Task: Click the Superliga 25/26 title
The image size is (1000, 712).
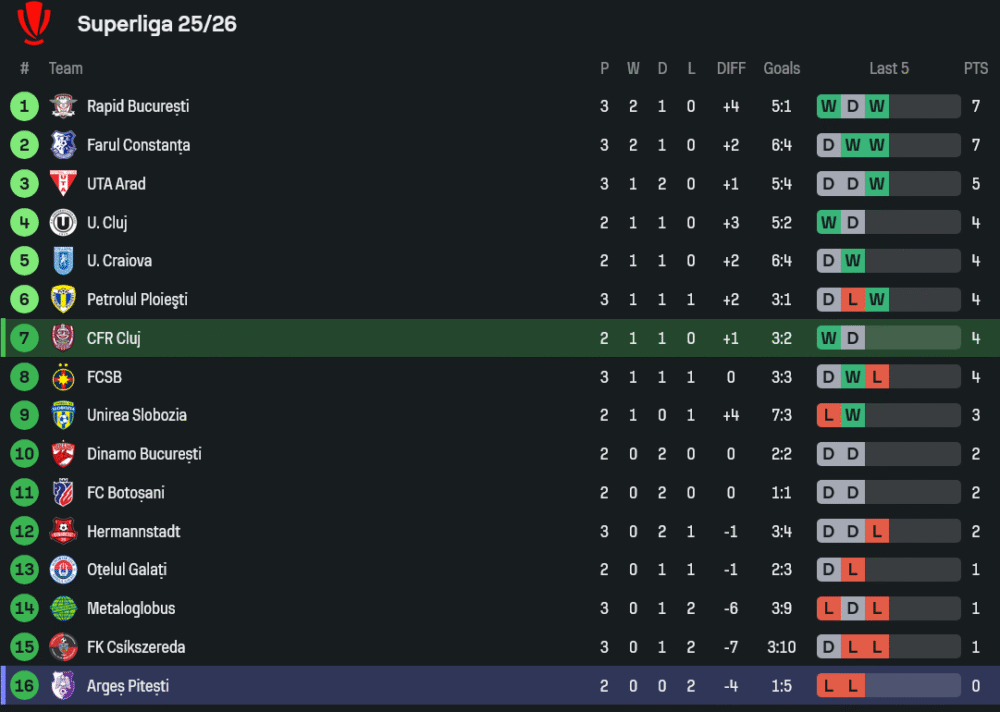Action: click(x=157, y=24)
